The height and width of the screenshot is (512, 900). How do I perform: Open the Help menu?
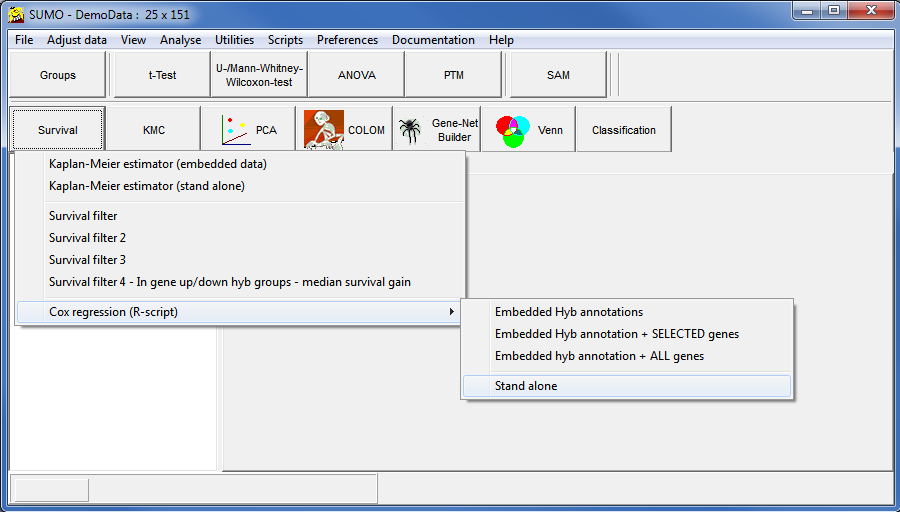(x=501, y=40)
